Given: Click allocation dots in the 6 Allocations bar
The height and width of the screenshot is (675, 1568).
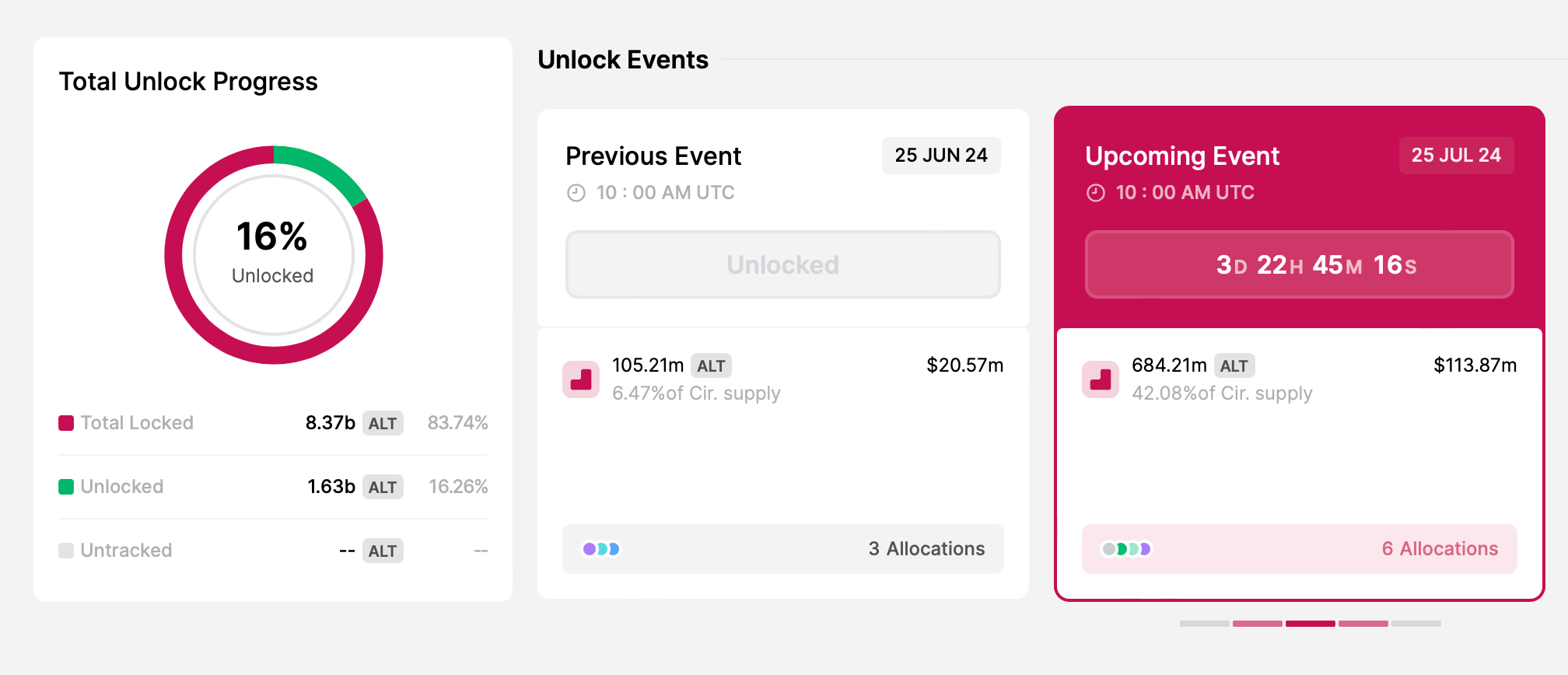Looking at the screenshot, I should 1126,549.
